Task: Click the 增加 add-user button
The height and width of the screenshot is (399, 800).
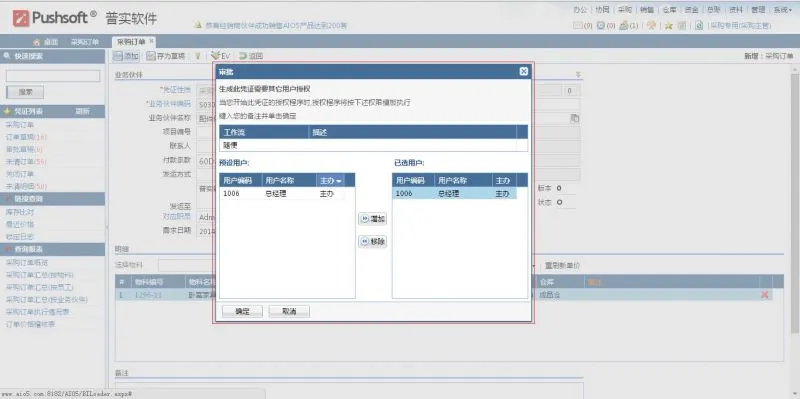Action: (x=372, y=219)
